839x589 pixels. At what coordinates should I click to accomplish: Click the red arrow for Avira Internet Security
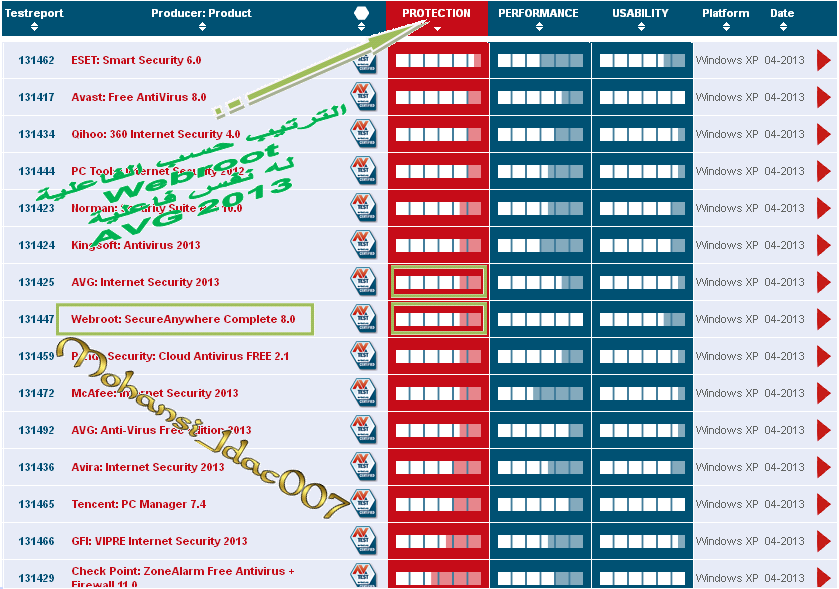823,467
